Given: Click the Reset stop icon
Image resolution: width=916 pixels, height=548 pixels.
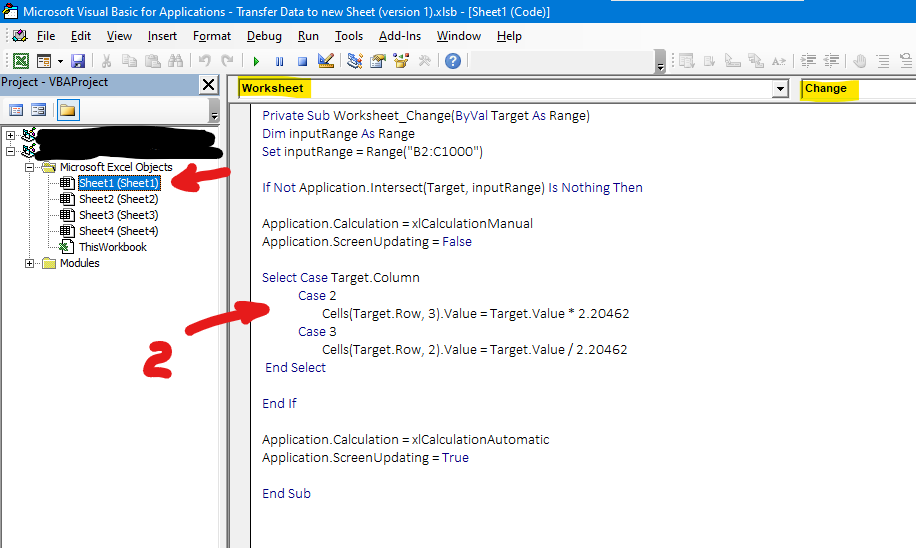Looking at the screenshot, I should coord(302,61).
